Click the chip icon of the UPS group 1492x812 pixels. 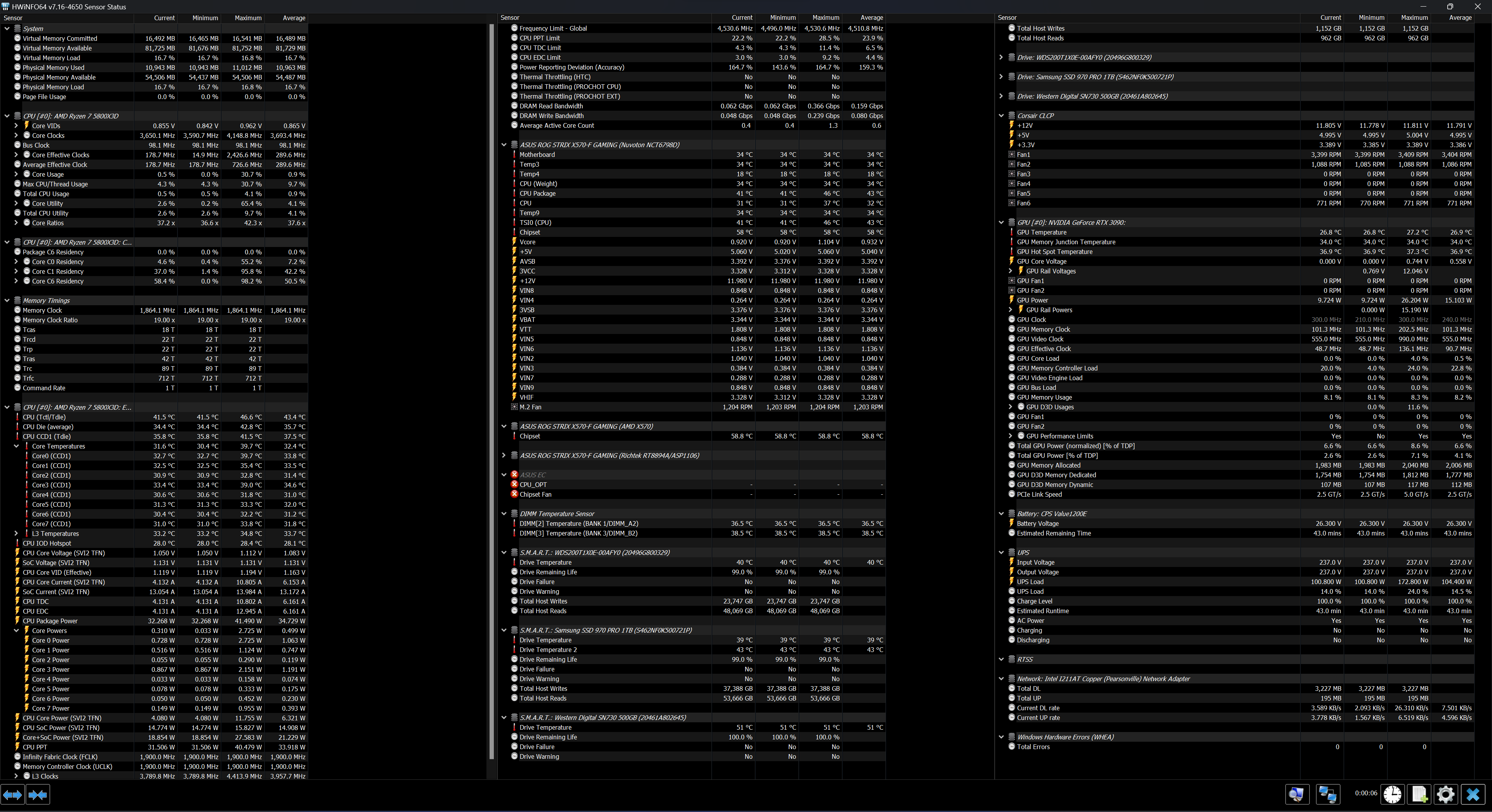(x=1012, y=553)
